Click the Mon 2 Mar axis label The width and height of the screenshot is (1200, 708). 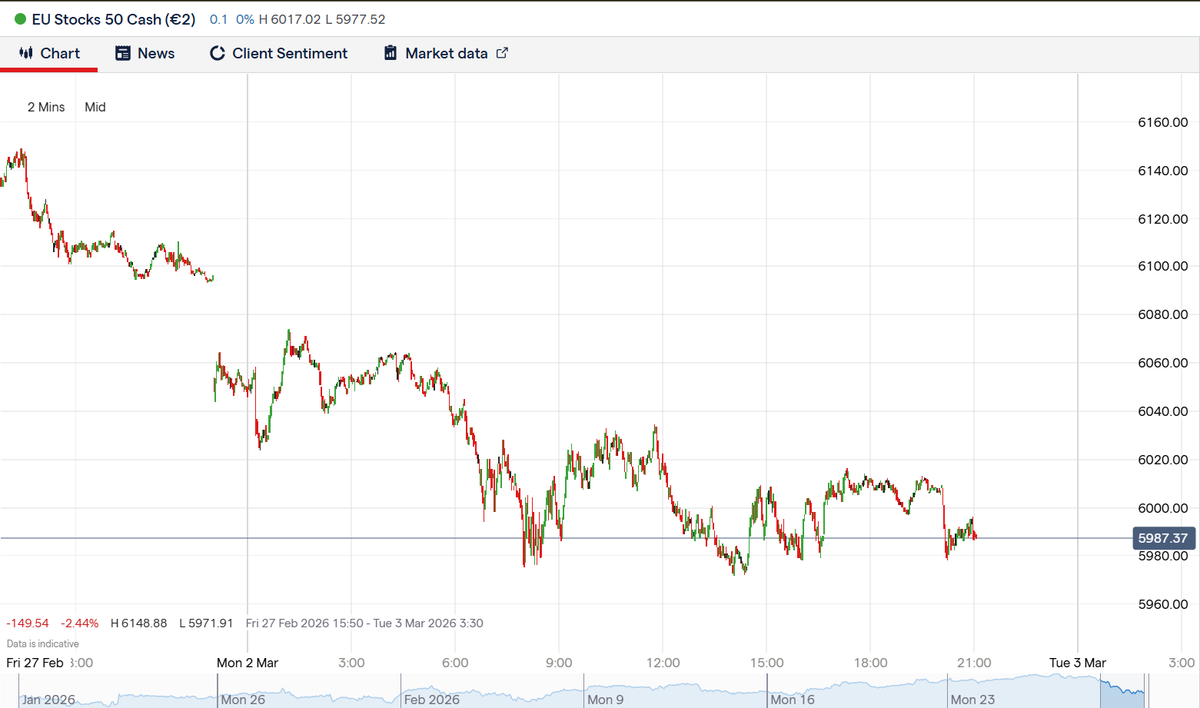(x=247, y=662)
